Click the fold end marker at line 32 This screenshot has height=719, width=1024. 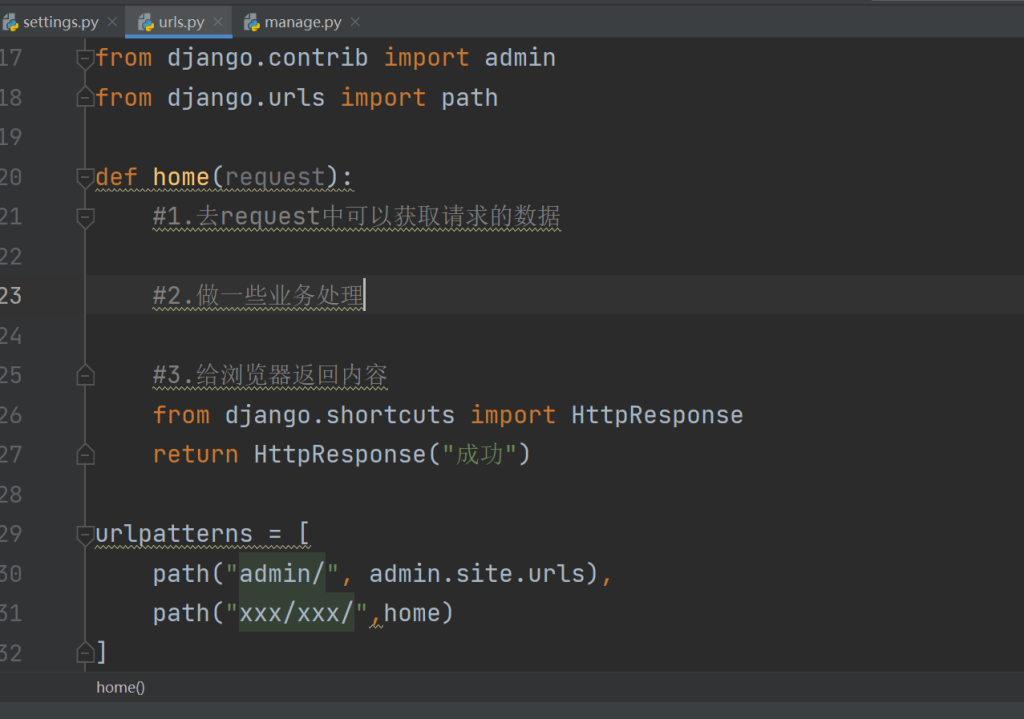coord(85,652)
